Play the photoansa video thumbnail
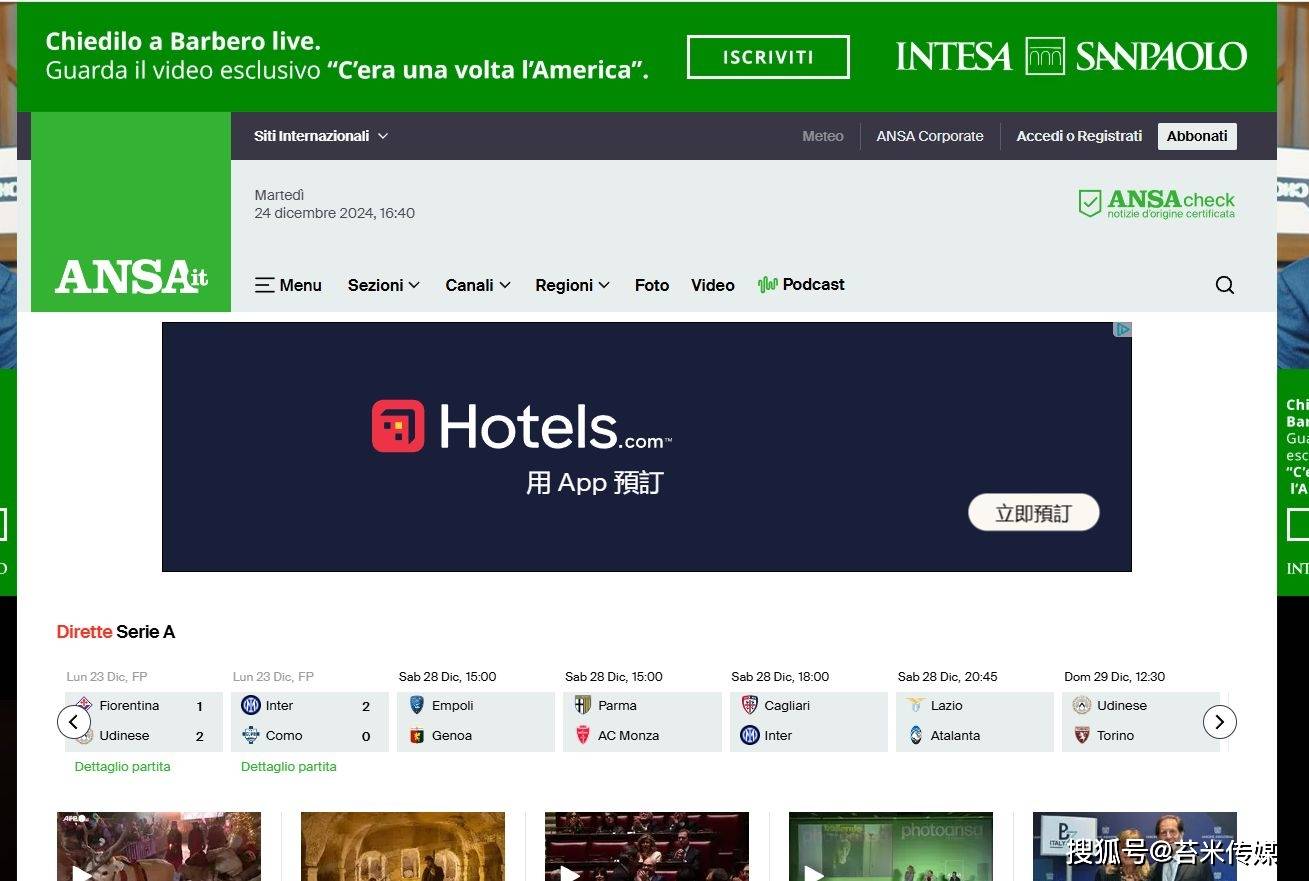Viewport: 1309px width, 881px height. click(x=891, y=846)
